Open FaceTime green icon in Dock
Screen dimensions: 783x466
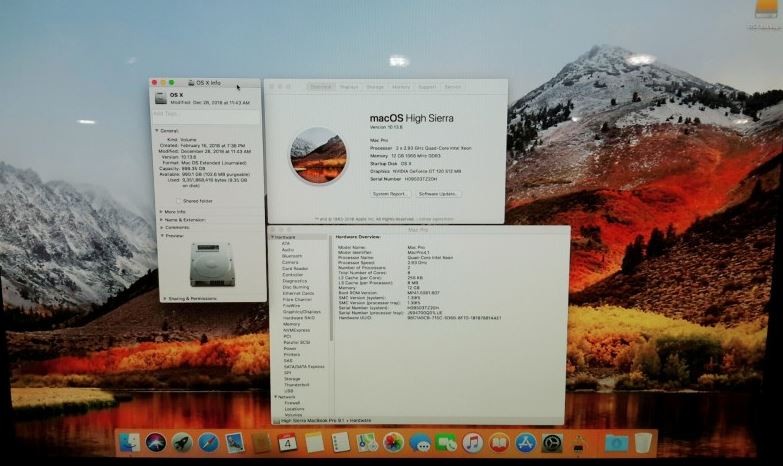tap(446, 443)
